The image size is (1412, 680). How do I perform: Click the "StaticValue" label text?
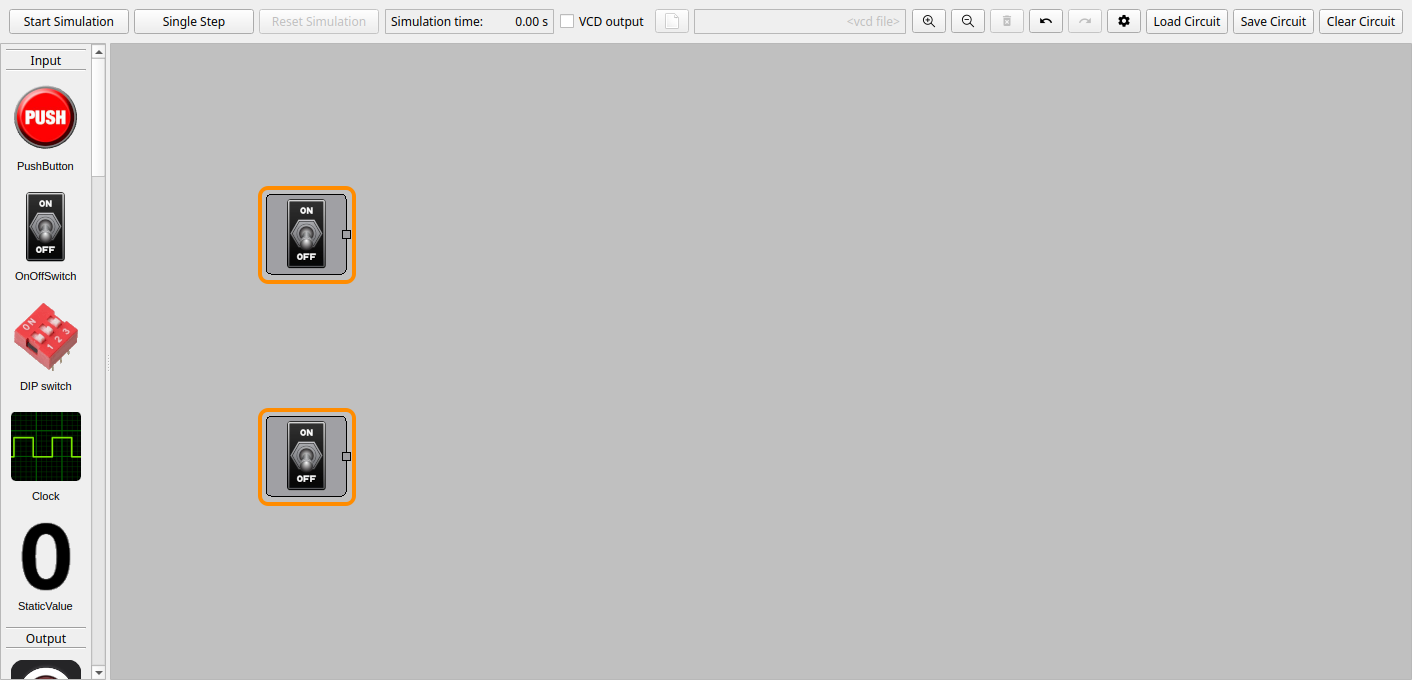[45, 606]
